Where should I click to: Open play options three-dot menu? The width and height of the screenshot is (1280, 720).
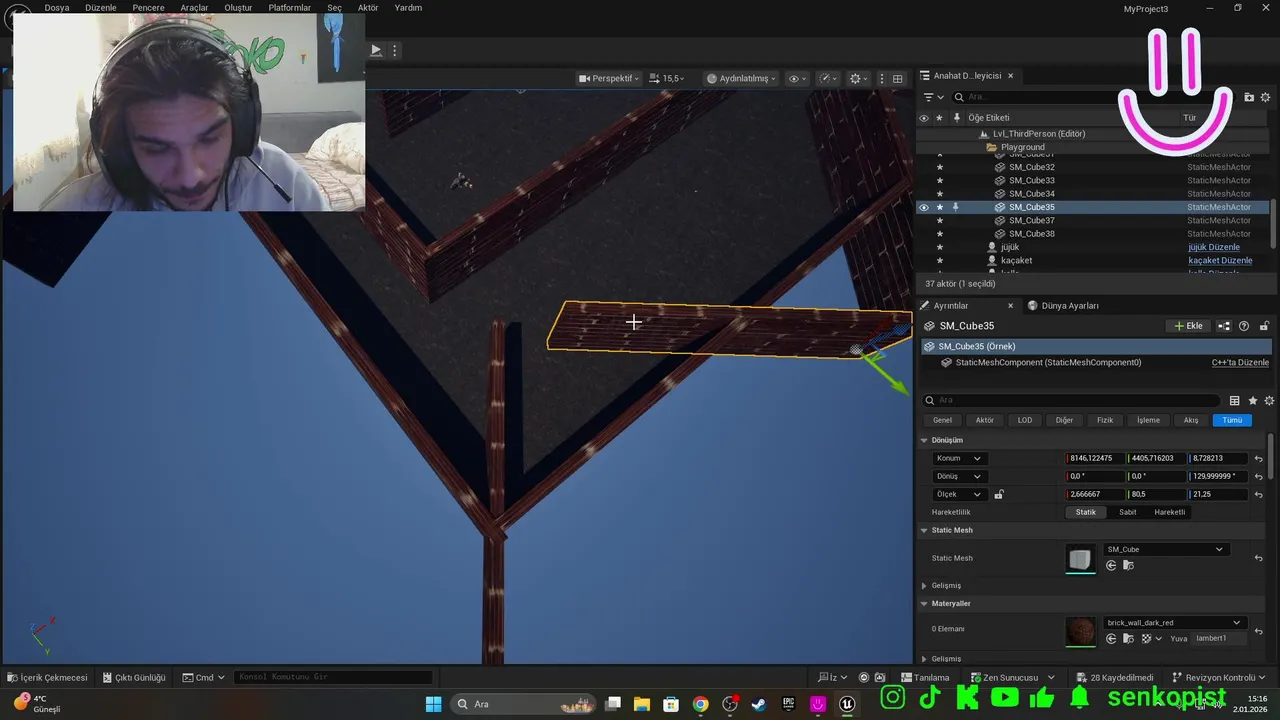(395, 50)
